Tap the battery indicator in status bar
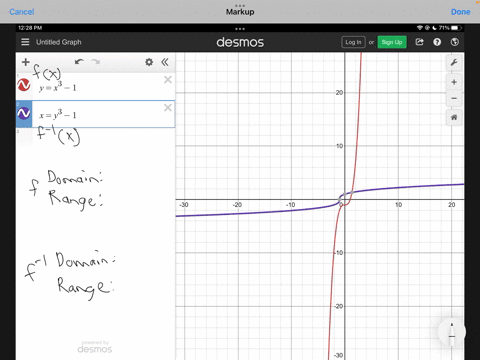The height and width of the screenshot is (360, 480). 456,28
